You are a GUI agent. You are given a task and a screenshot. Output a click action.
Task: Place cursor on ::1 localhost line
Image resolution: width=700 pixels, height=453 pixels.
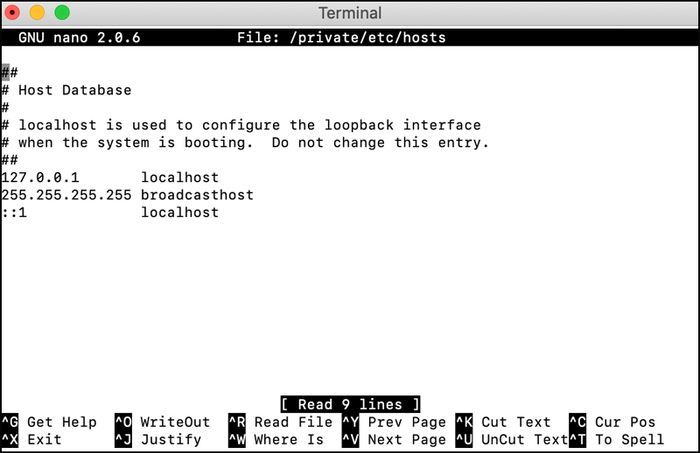point(110,212)
